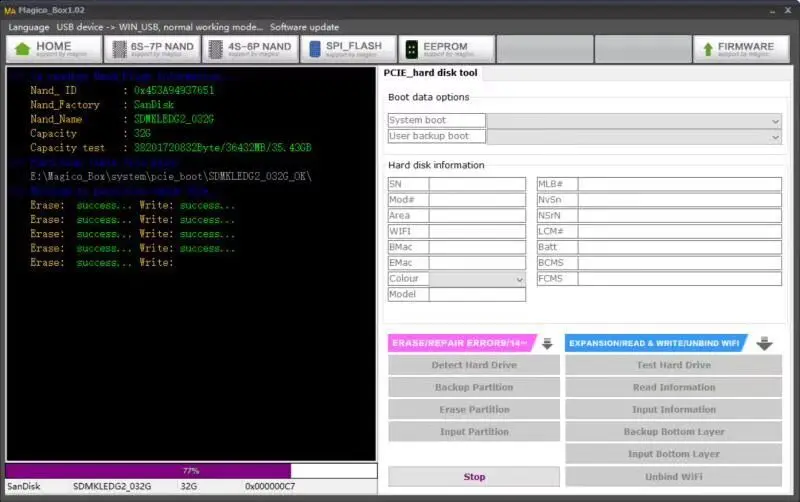Click the Batt input field

[680, 247]
